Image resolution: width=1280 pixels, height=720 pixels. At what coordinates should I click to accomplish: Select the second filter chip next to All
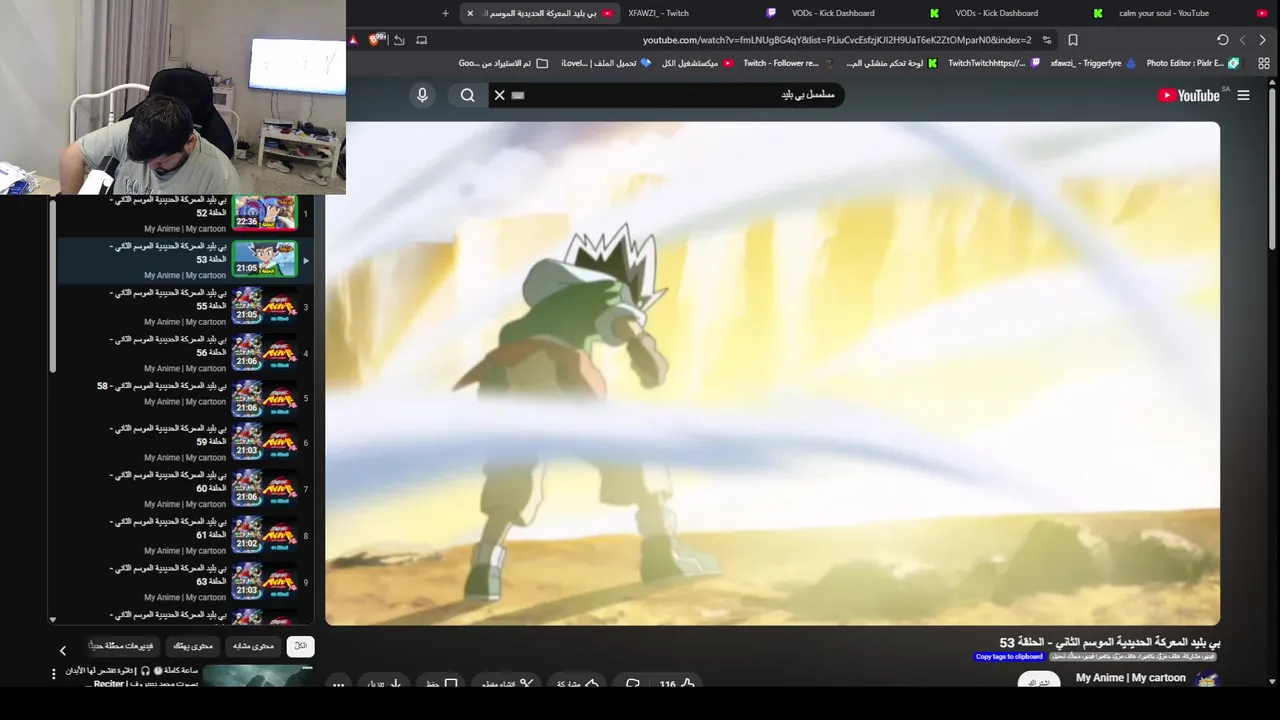click(253, 646)
